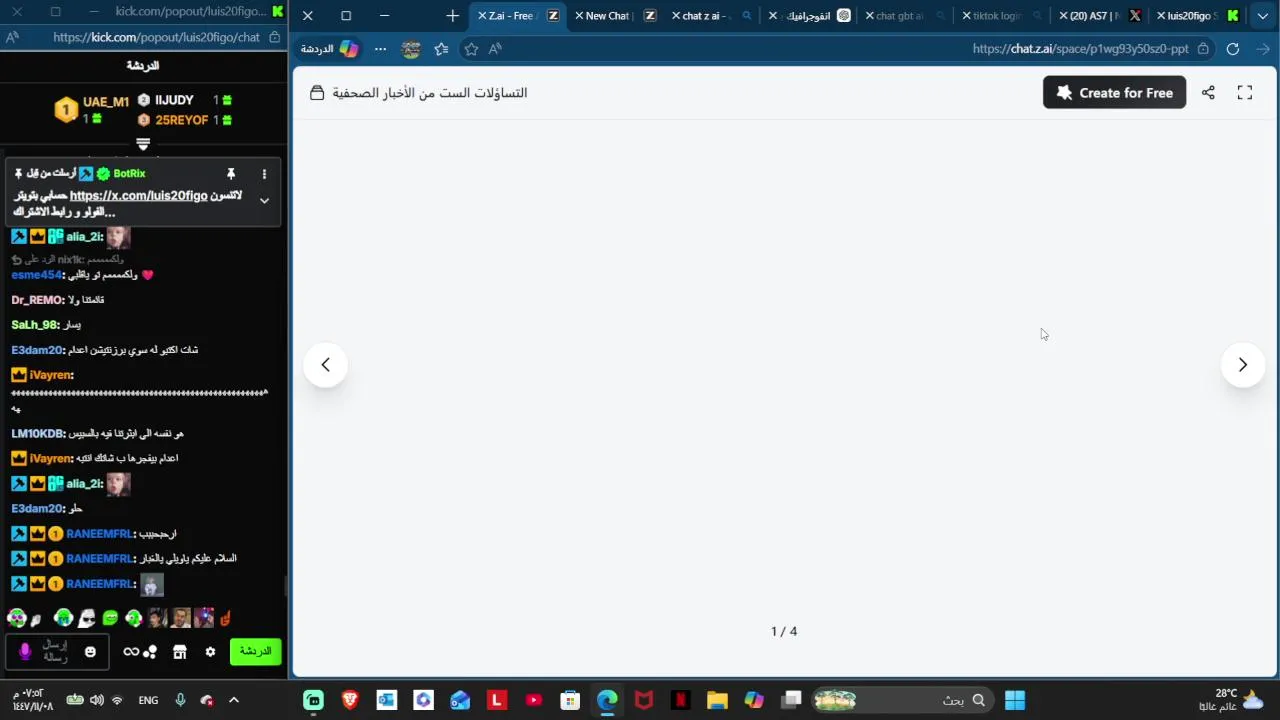Unpin the BotRix message pin icon
1280x720 pixels.
point(231,174)
